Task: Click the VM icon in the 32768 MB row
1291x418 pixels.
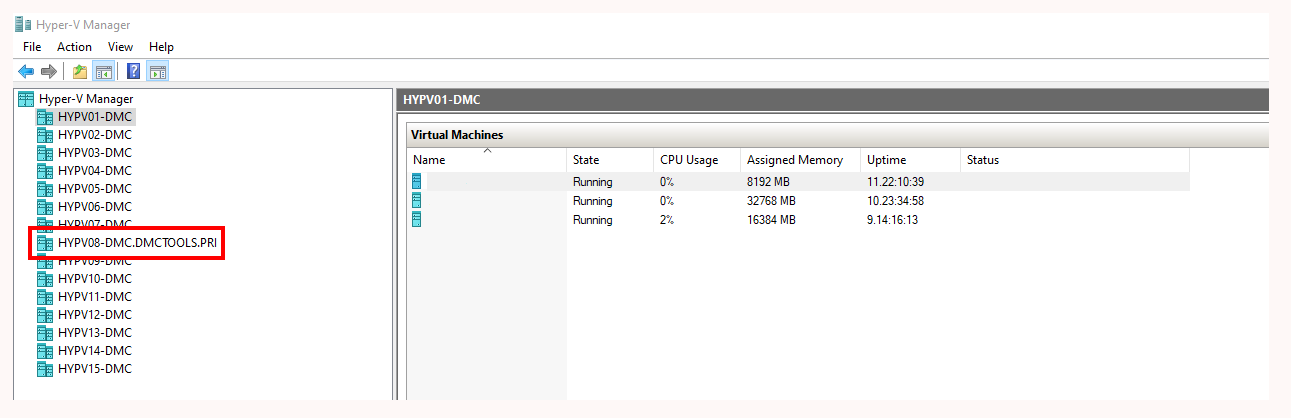Action: [x=417, y=201]
